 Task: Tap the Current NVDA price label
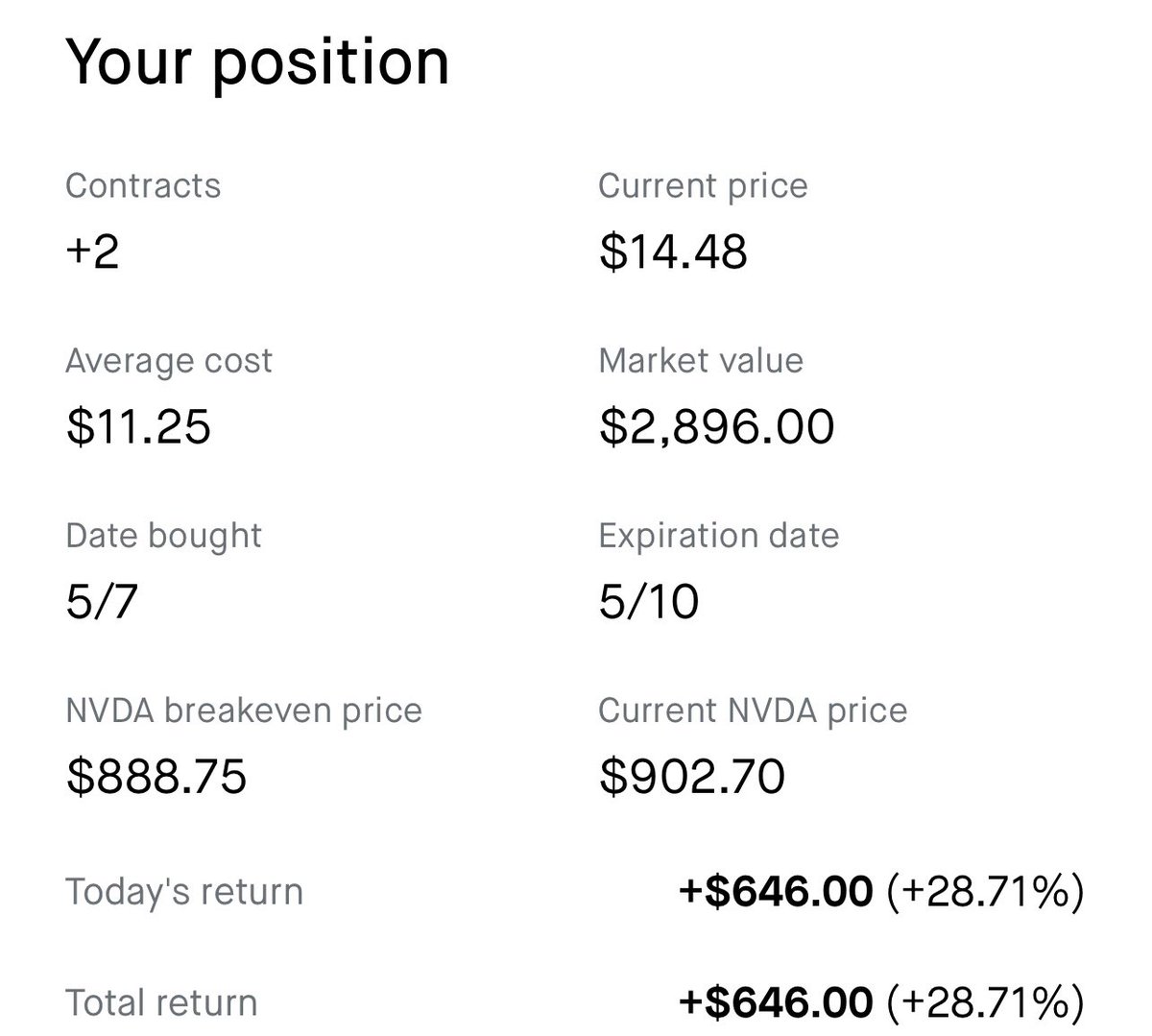pos(753,711)
